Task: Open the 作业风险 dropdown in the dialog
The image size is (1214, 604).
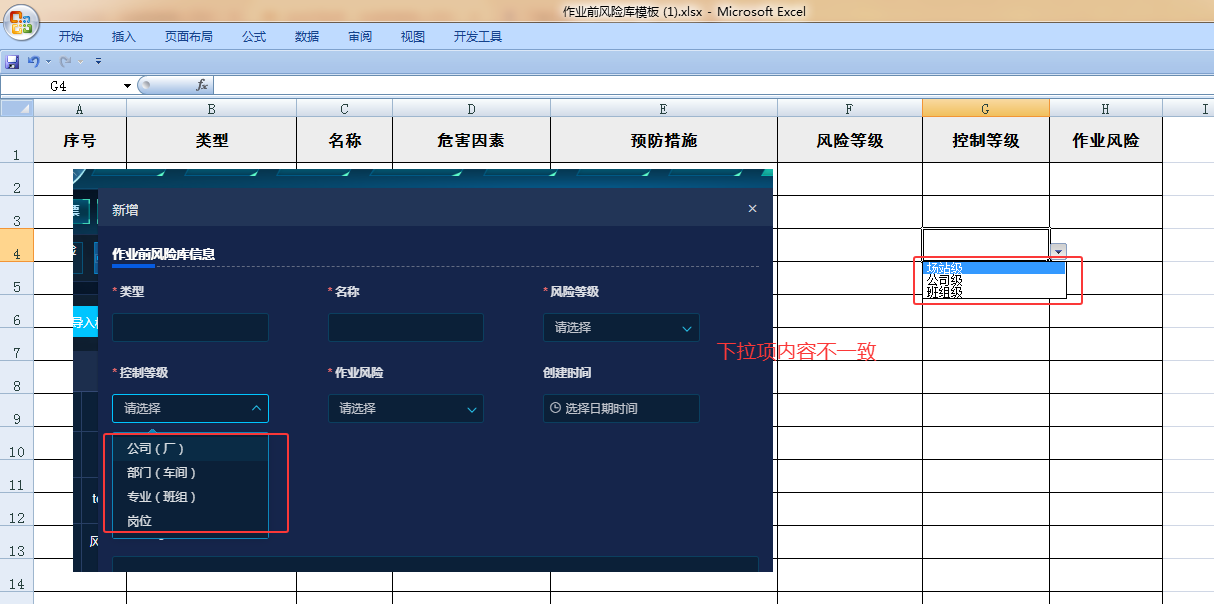Action: coord(405,409)
